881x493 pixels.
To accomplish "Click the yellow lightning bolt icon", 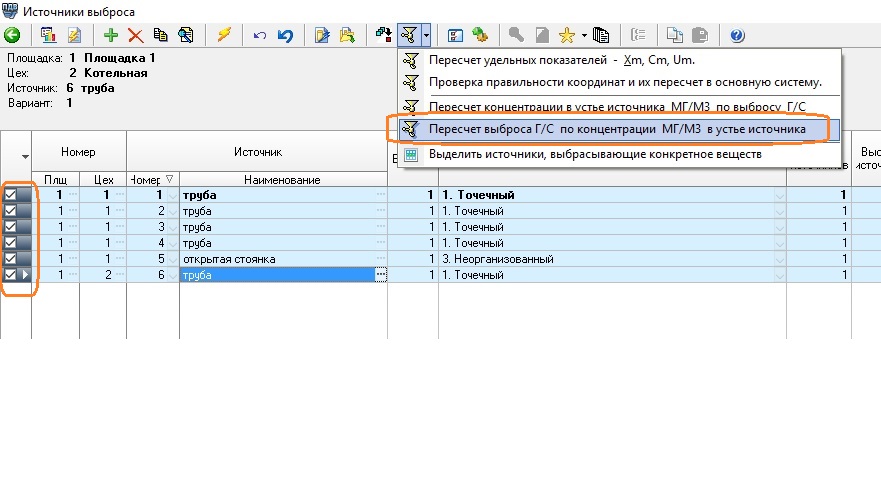I will 224,35.
